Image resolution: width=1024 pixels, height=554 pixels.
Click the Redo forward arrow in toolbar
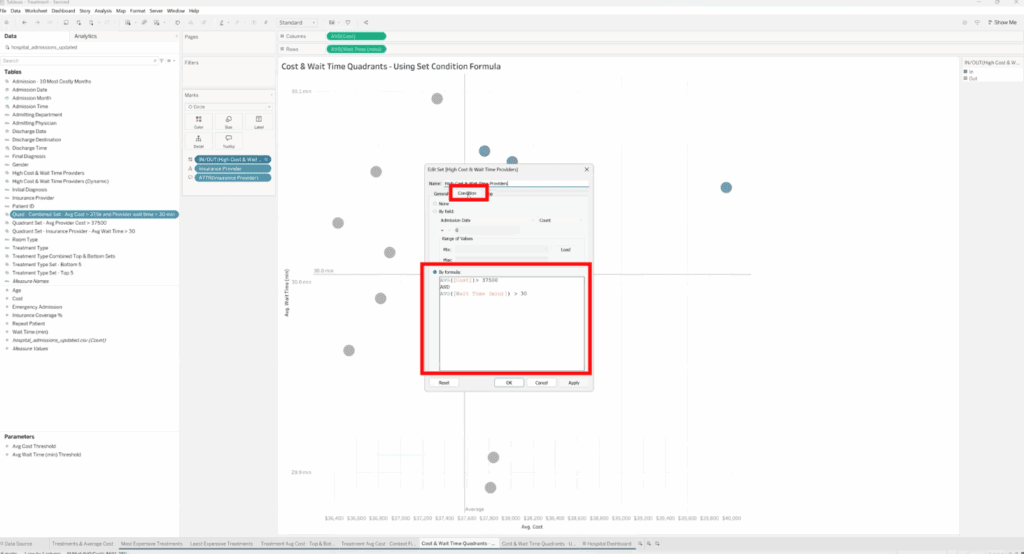point(37,22)
